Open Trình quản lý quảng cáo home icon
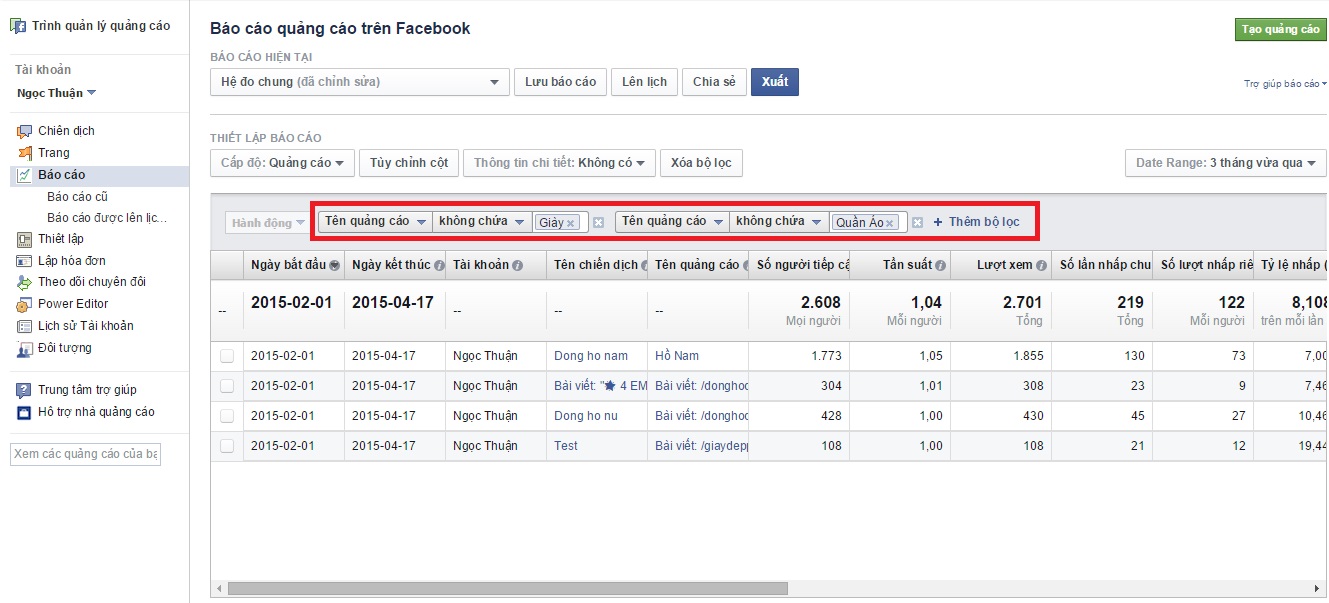1329x603 pixels. (x=18, y=26)
